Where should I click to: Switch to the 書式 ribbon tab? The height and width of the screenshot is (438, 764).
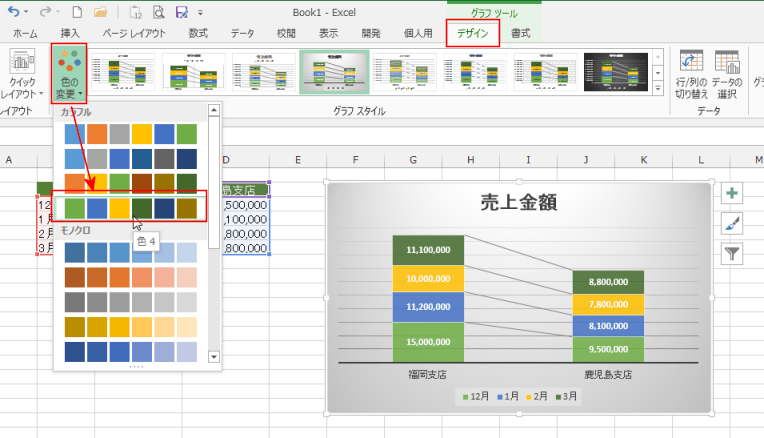[x=521, y=33]
